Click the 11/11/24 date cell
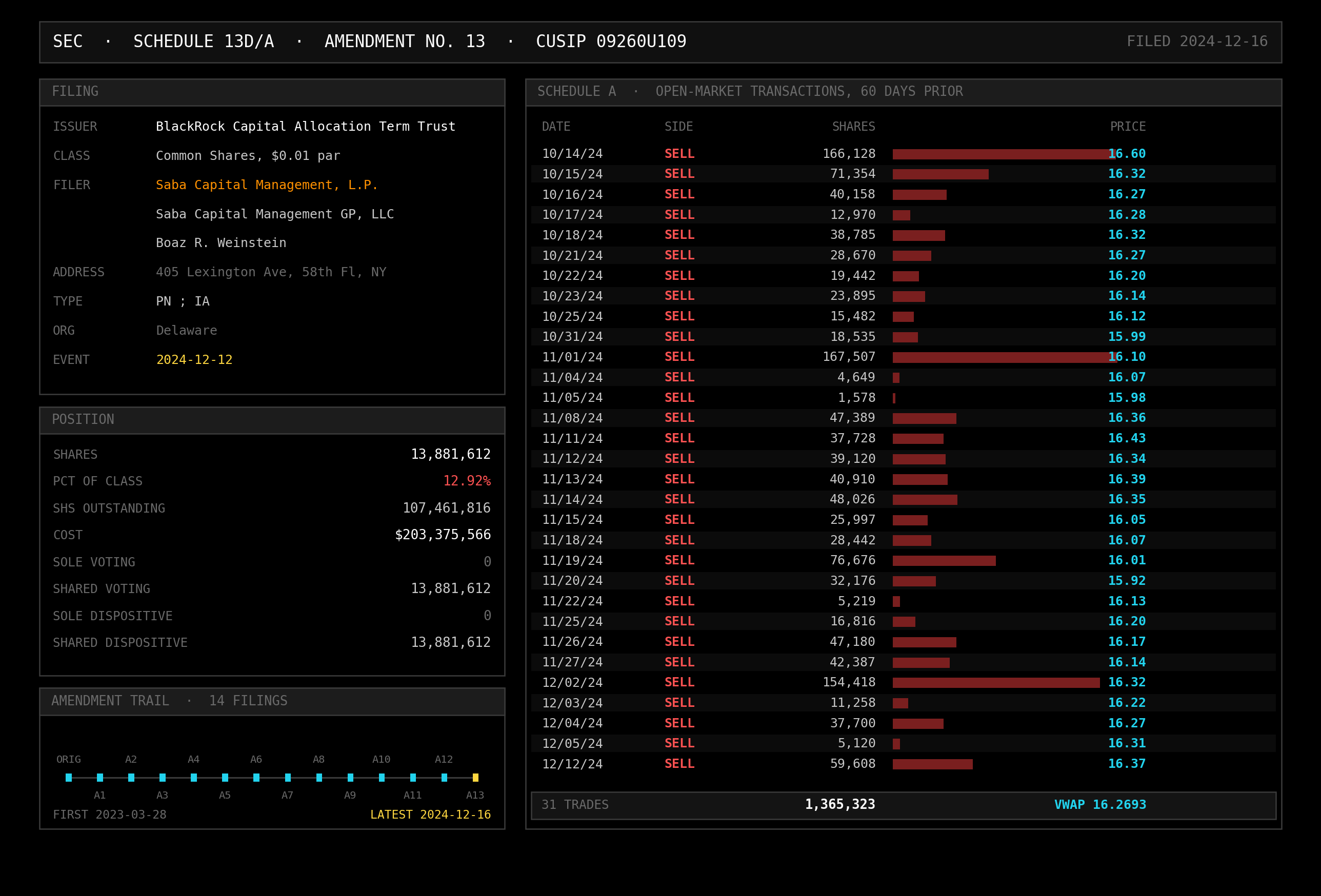 click(572, 439)
